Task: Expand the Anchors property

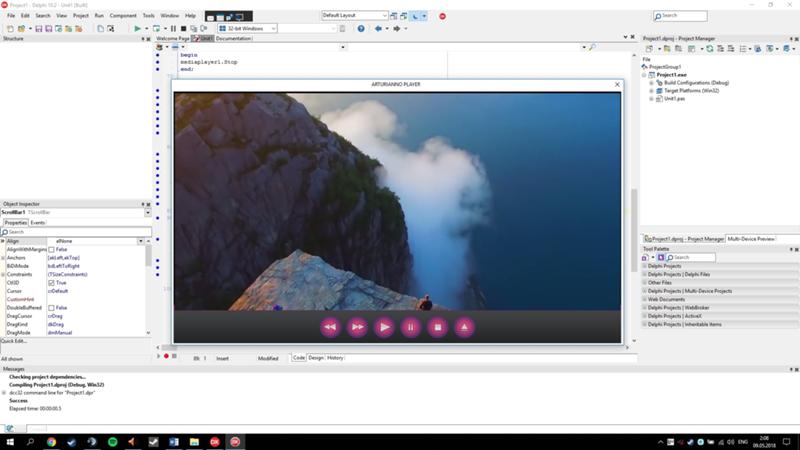Action: pos(3,258)
